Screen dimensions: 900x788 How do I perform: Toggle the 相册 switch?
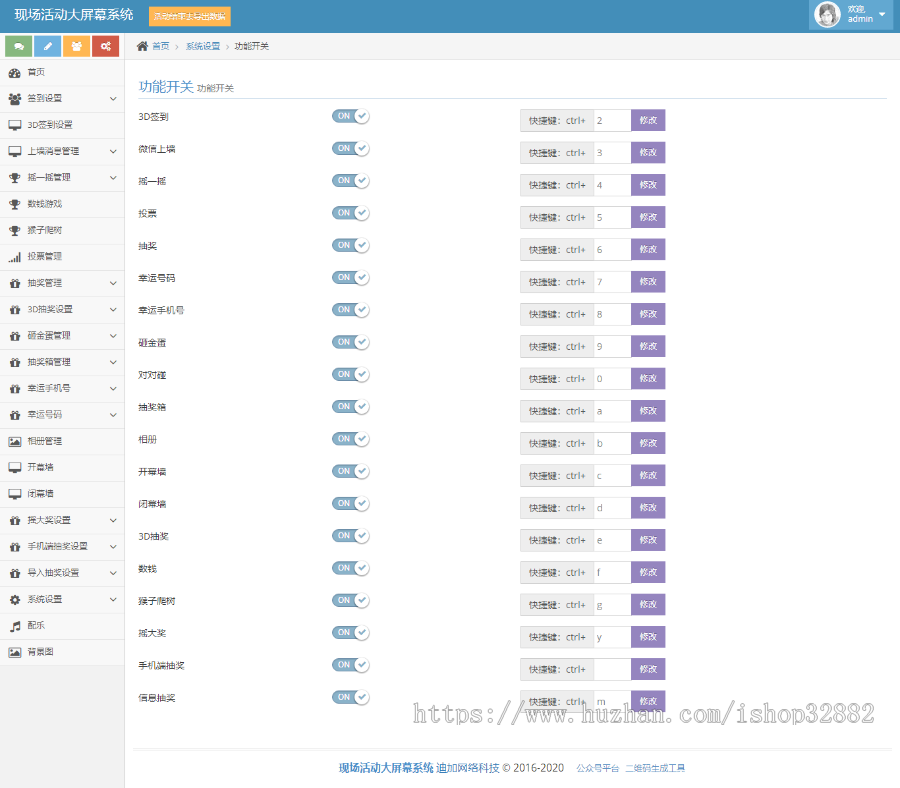click(x=350, y=438)
